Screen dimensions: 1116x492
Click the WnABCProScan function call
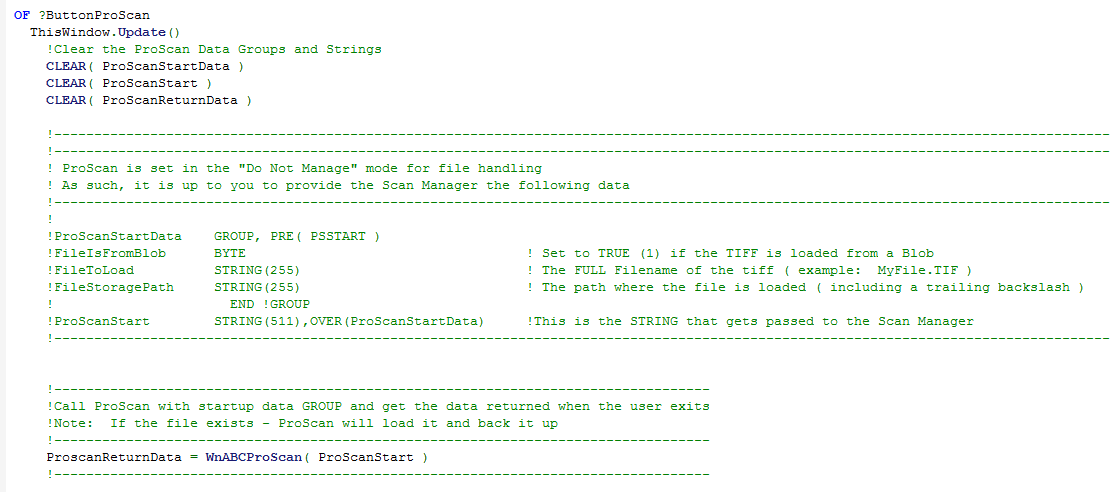[253, 457]
